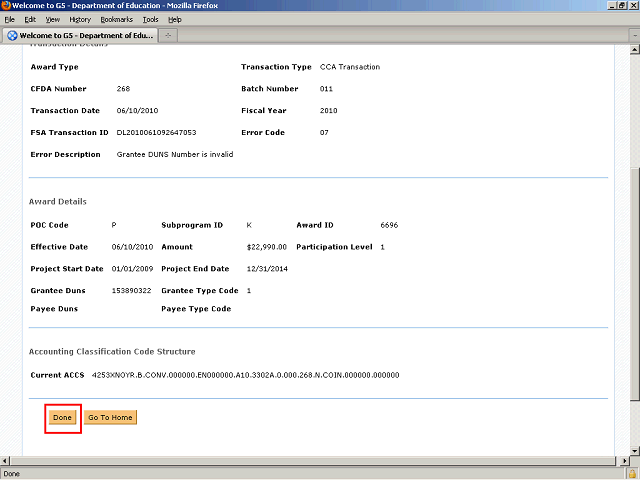This screenshot has height=480, width=640.
Task: Open the File menu
Action: point(9,20)
